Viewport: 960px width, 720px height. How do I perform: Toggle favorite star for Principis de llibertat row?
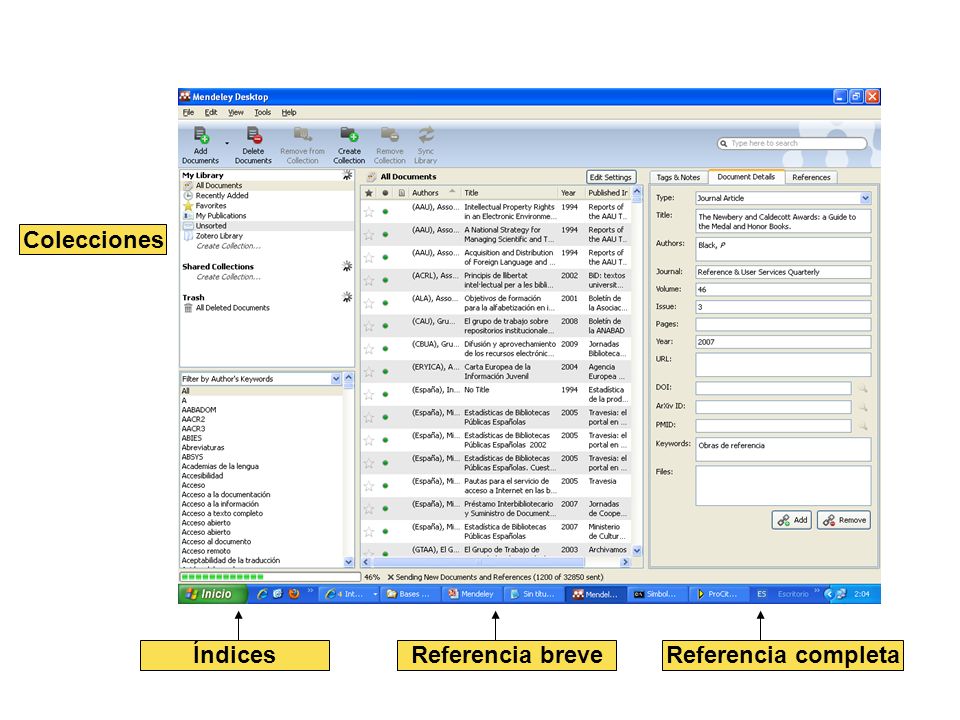369,280
